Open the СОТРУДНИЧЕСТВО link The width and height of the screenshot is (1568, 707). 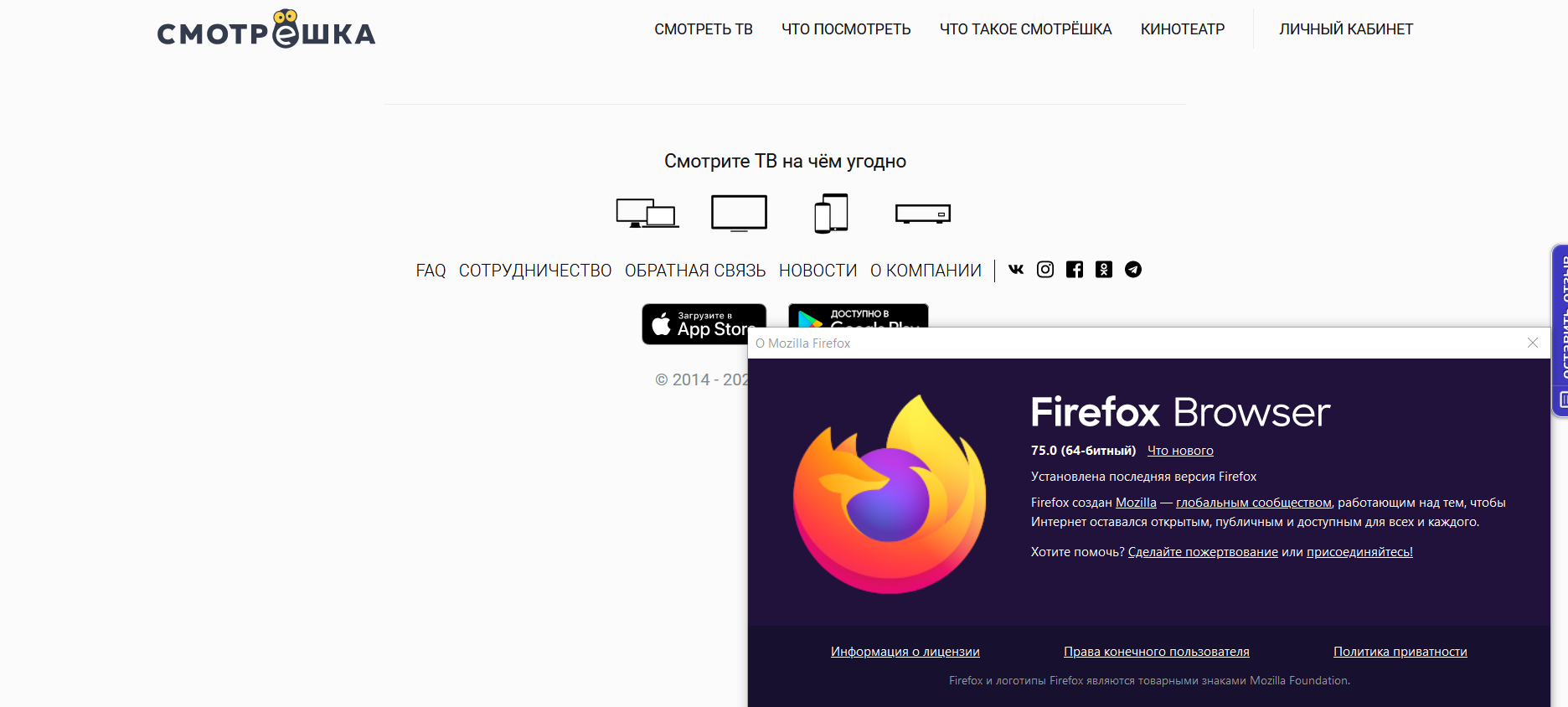pyautogui.click(x=535, y=271)
